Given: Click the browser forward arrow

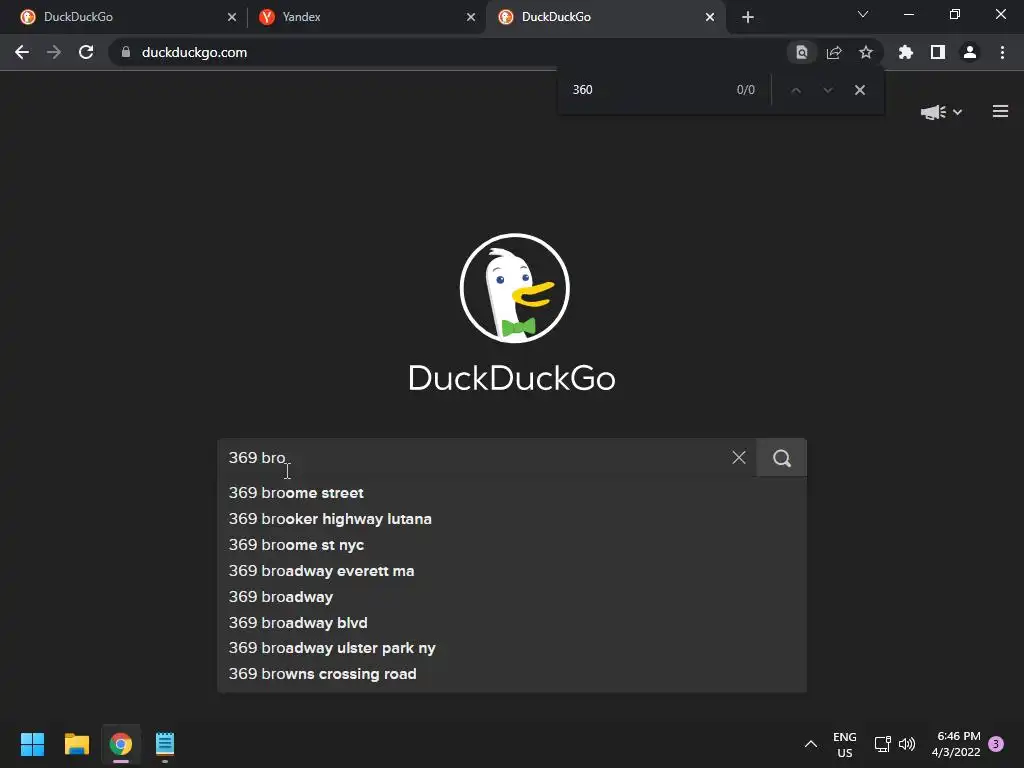Looking at the screenshot, I should coord(54,52).
